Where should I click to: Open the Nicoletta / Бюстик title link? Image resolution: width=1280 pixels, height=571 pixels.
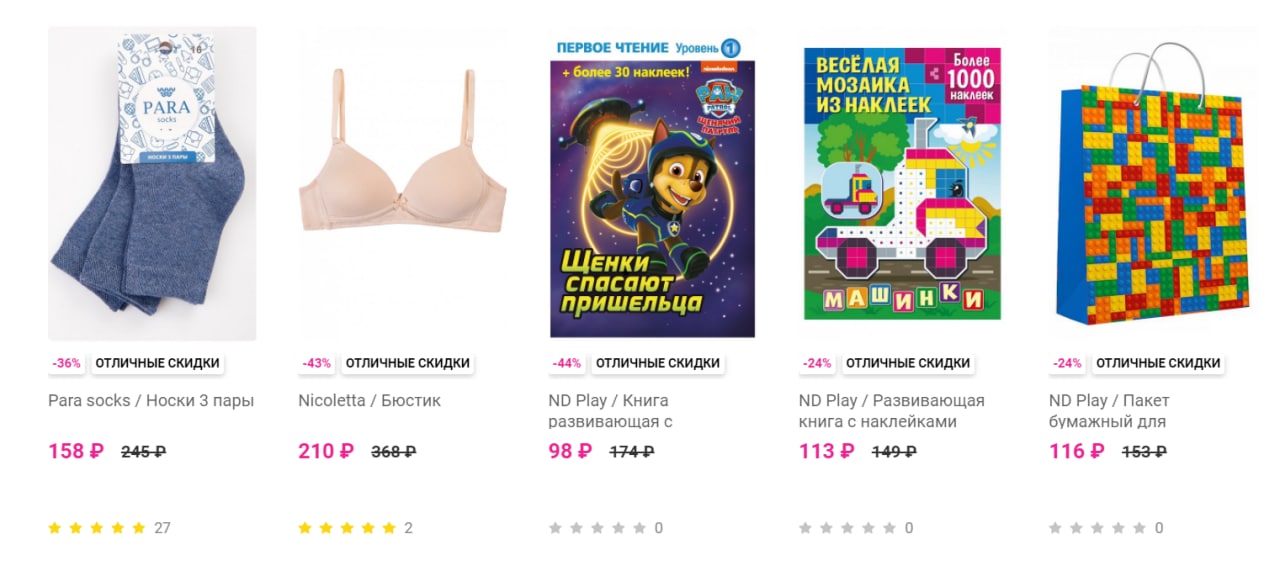(369, 400)
